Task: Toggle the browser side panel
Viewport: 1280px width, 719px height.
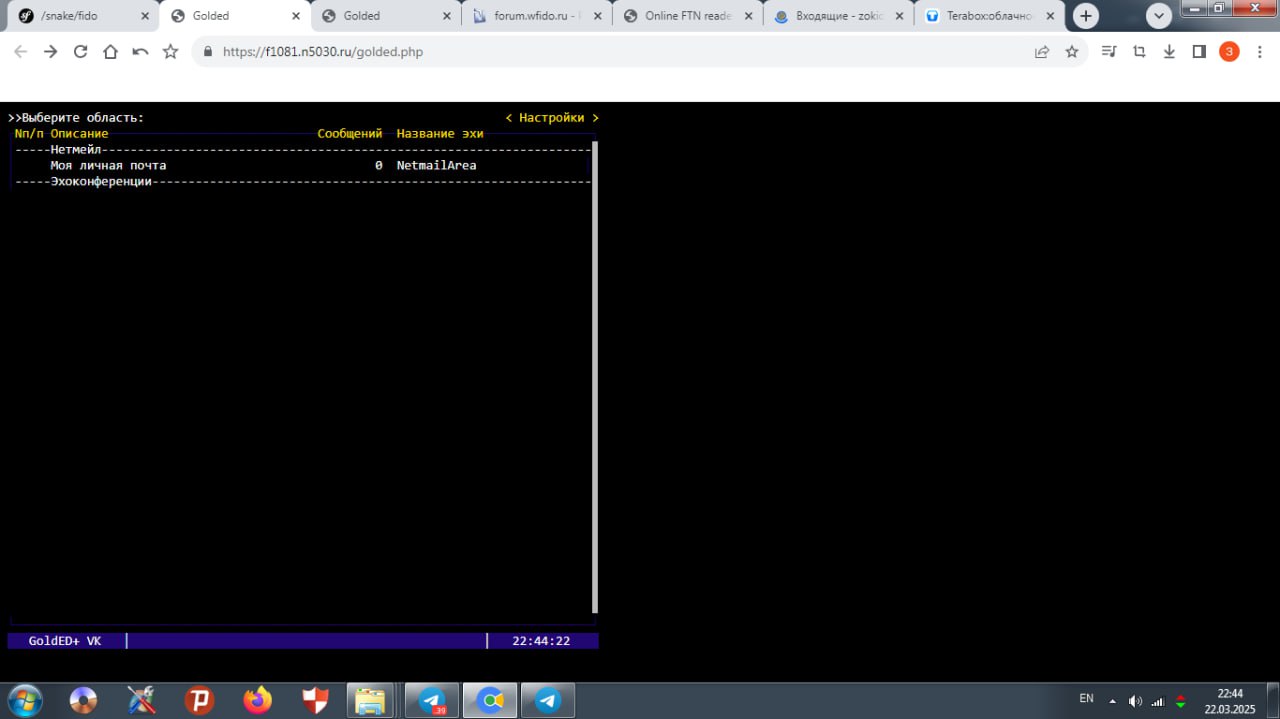Action: (x=1199, y=52)
